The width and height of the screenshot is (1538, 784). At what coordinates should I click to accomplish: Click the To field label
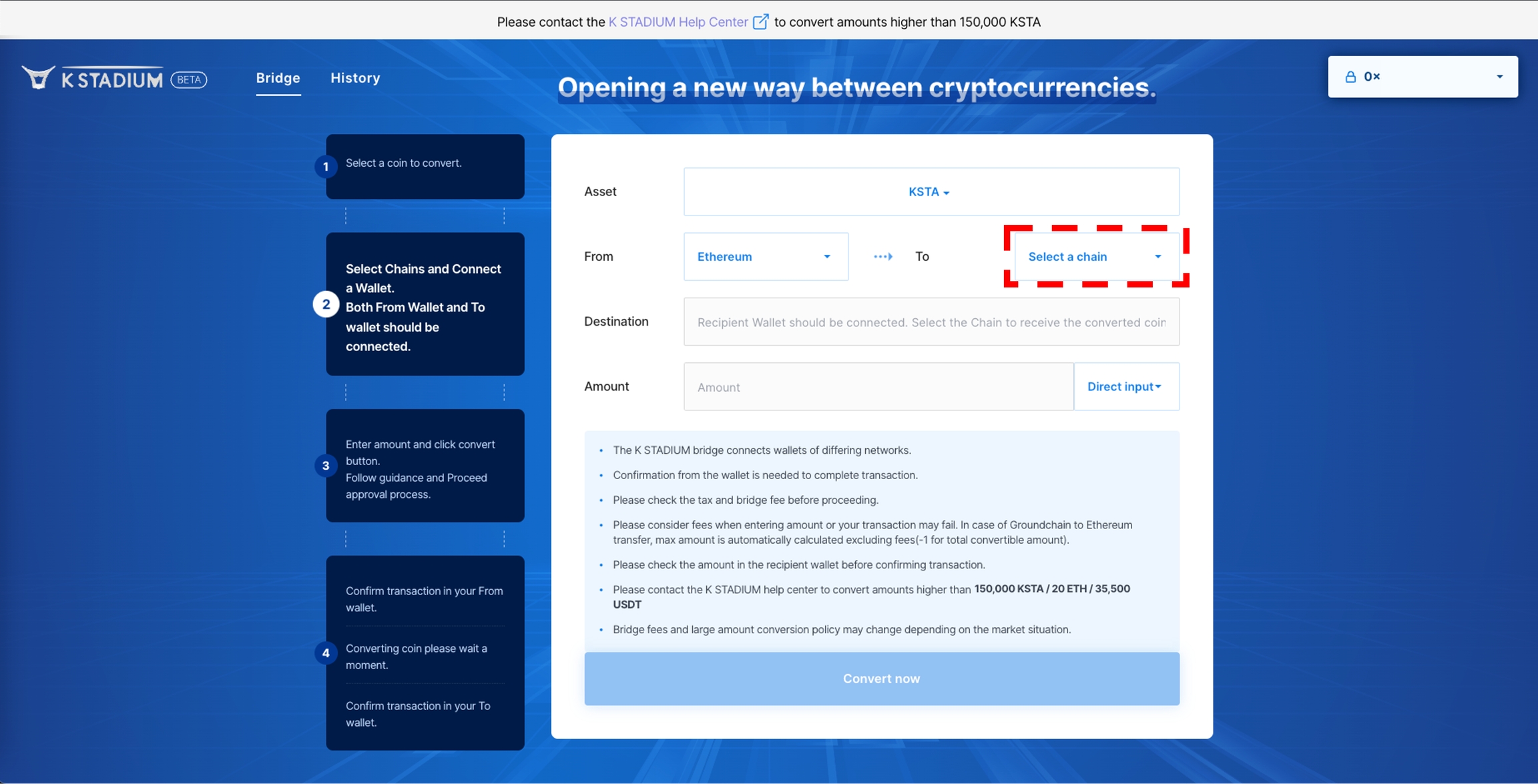coord(922,256)
